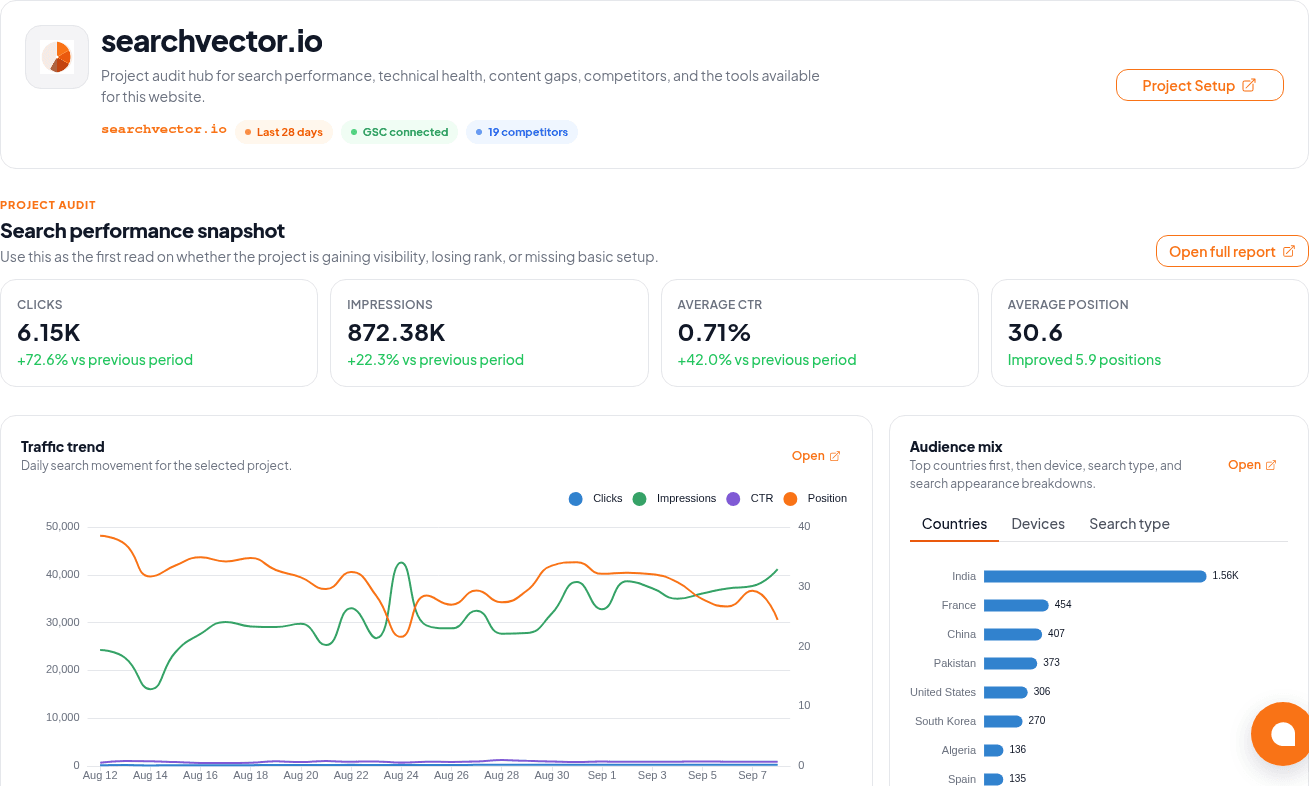Open the Traffic trend panel link
This screenshot has width=1309, height=786.
click(x=816, y=455)
